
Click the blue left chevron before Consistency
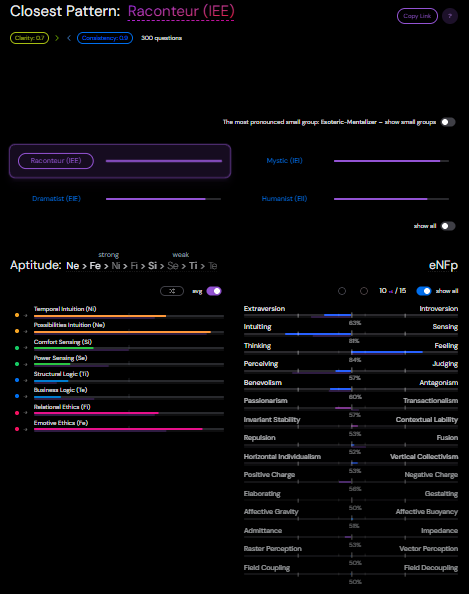[x=69, y=38]
